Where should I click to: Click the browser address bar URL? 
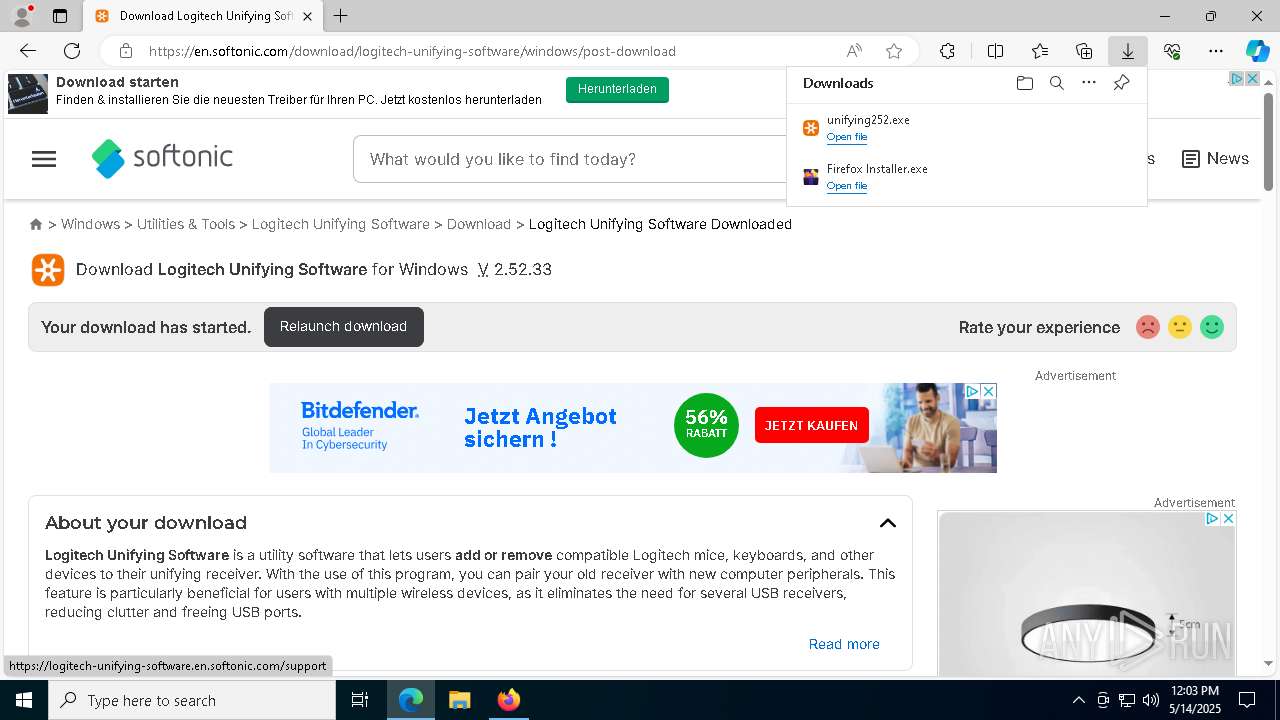[412, 51]
